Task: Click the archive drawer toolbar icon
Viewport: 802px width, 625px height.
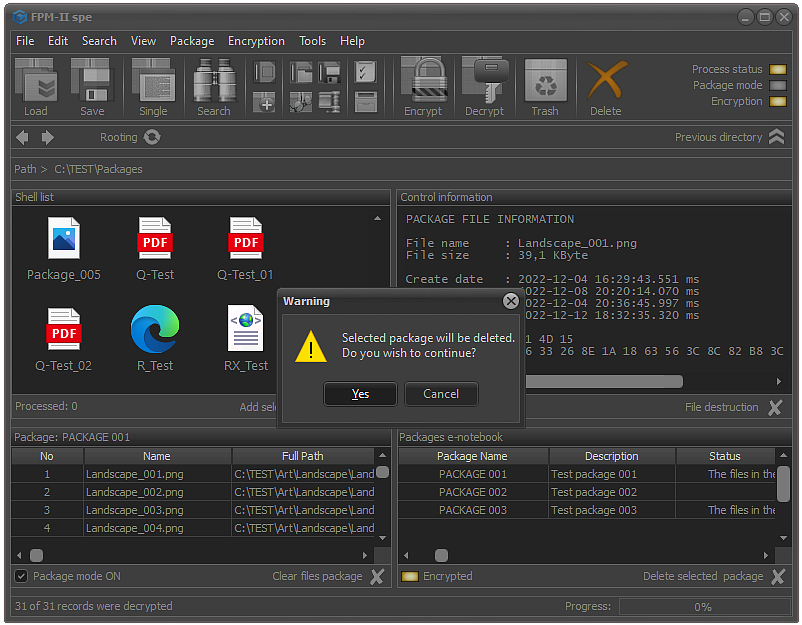Action: [x=366, y=102]
